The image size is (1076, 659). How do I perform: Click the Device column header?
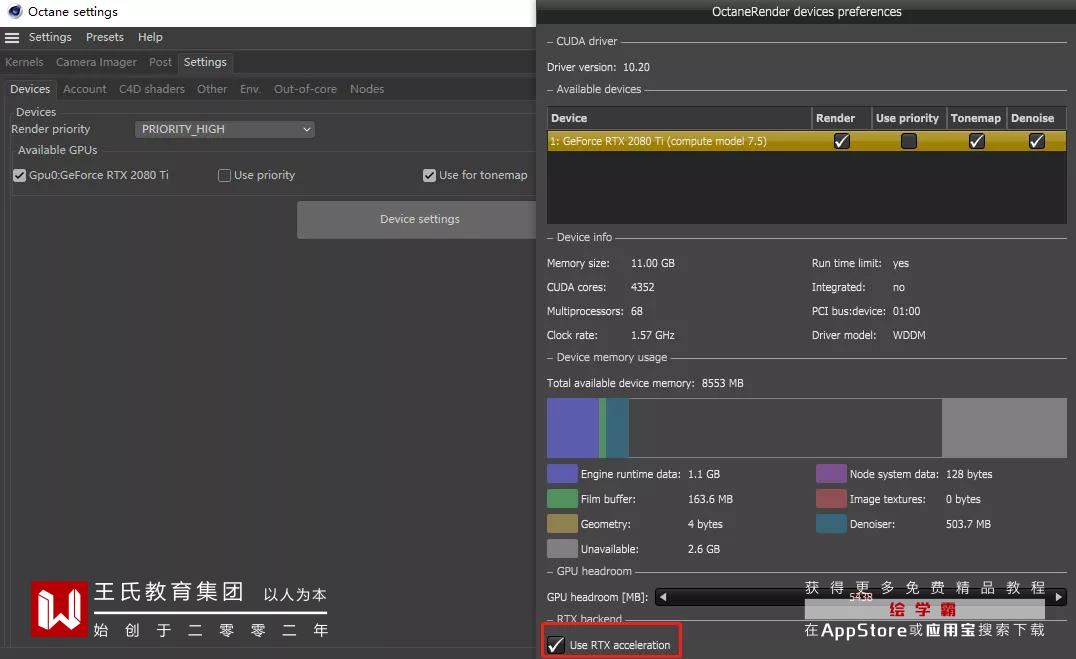click(679, 118)
